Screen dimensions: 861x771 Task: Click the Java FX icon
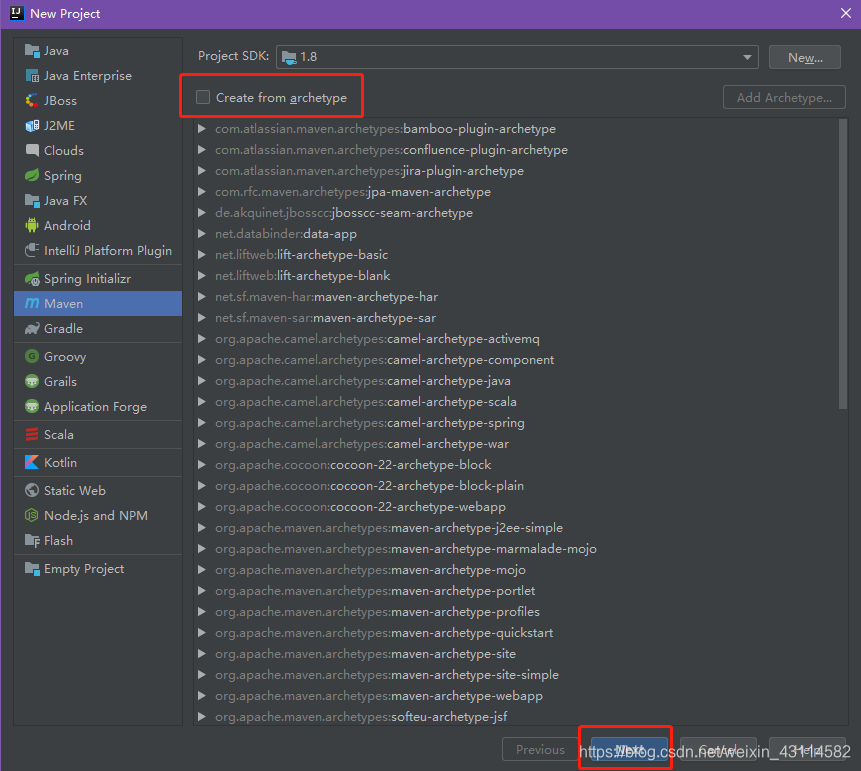tap(32, 200)
